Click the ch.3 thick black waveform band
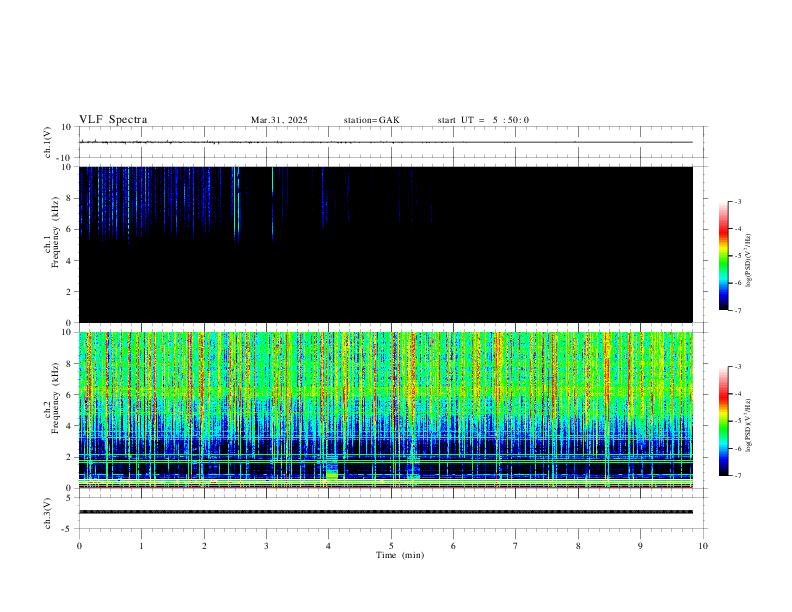Viewport: 792px width, 612px height. pyautogui.click(x=386, y=512)
